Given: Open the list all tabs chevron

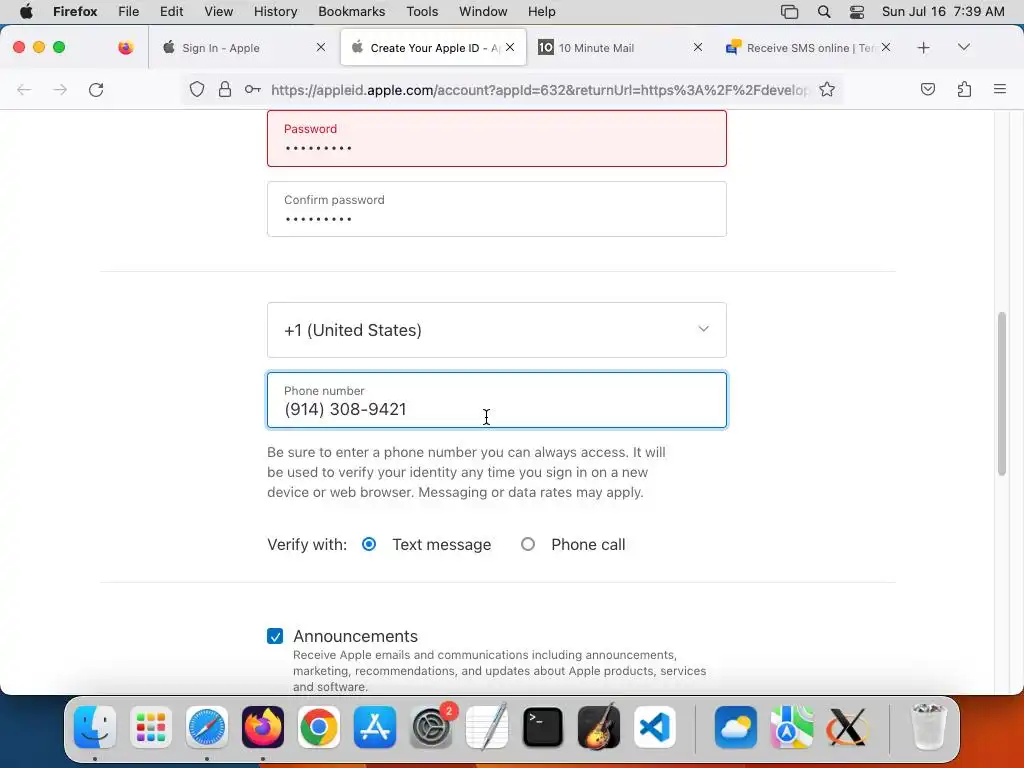Looking at the screenshot, I should point(964,47).
